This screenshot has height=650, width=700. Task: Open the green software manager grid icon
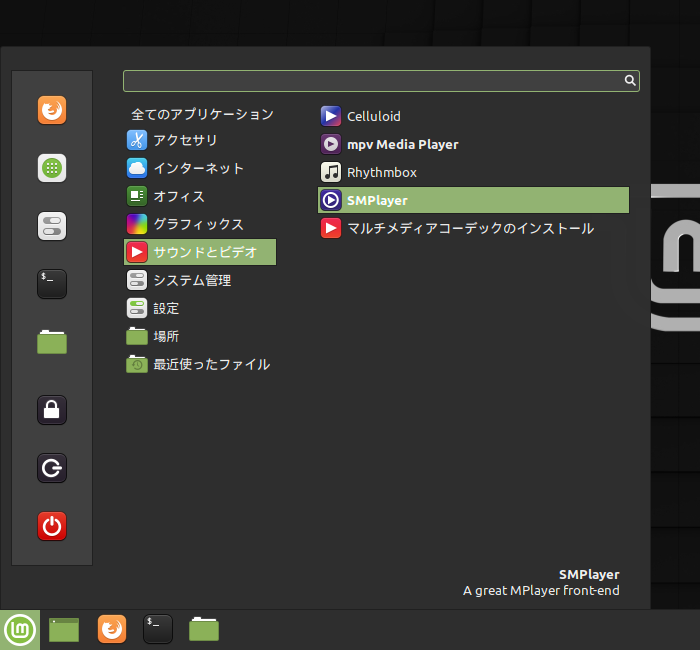pos(52,168)
